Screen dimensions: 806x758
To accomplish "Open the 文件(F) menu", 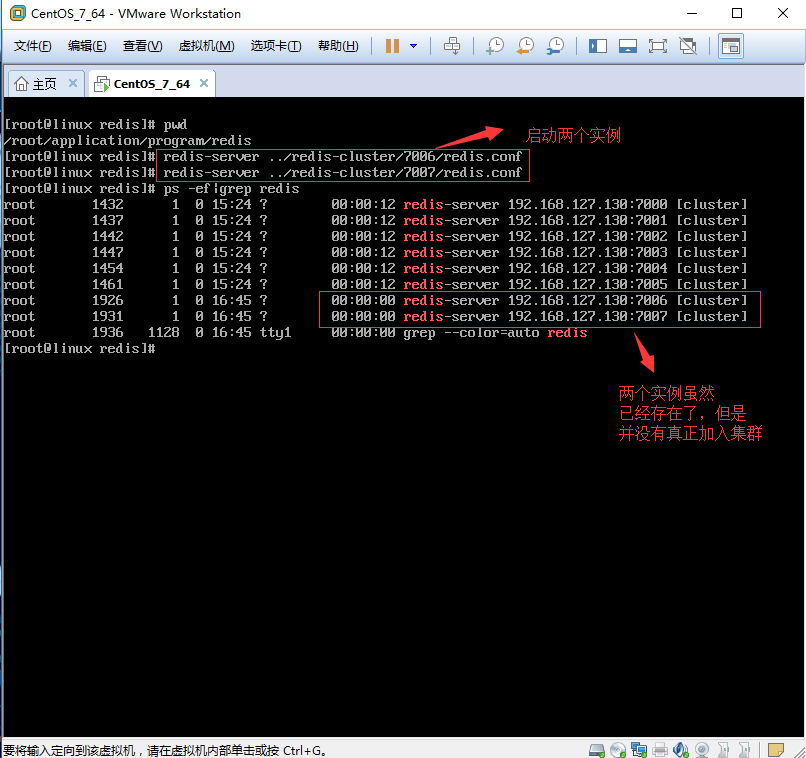I will (x=32, y=46).
